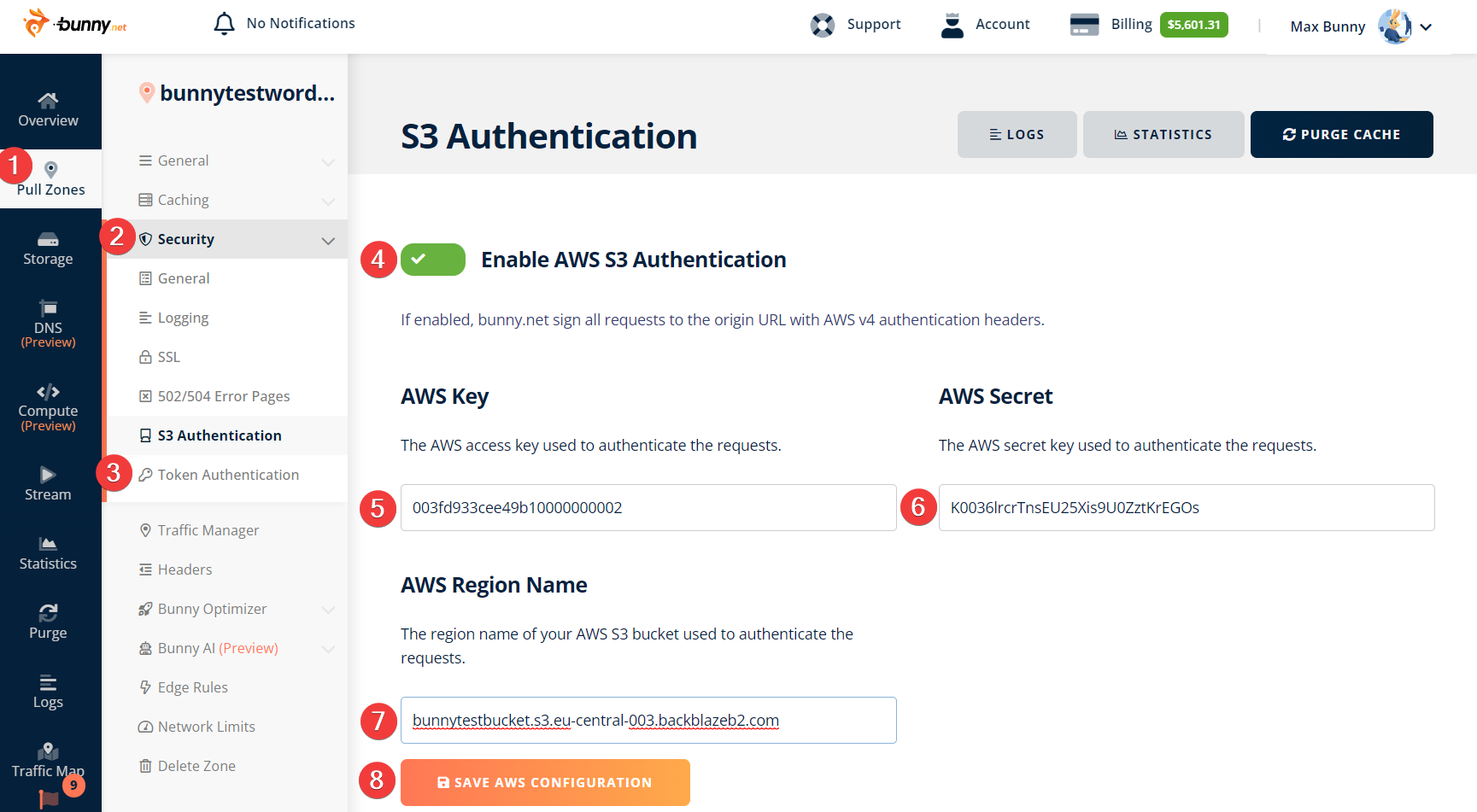Collapse the Security section chevron
The image size is (1477, 812).
pyautogui.click(x=328, y=241)
